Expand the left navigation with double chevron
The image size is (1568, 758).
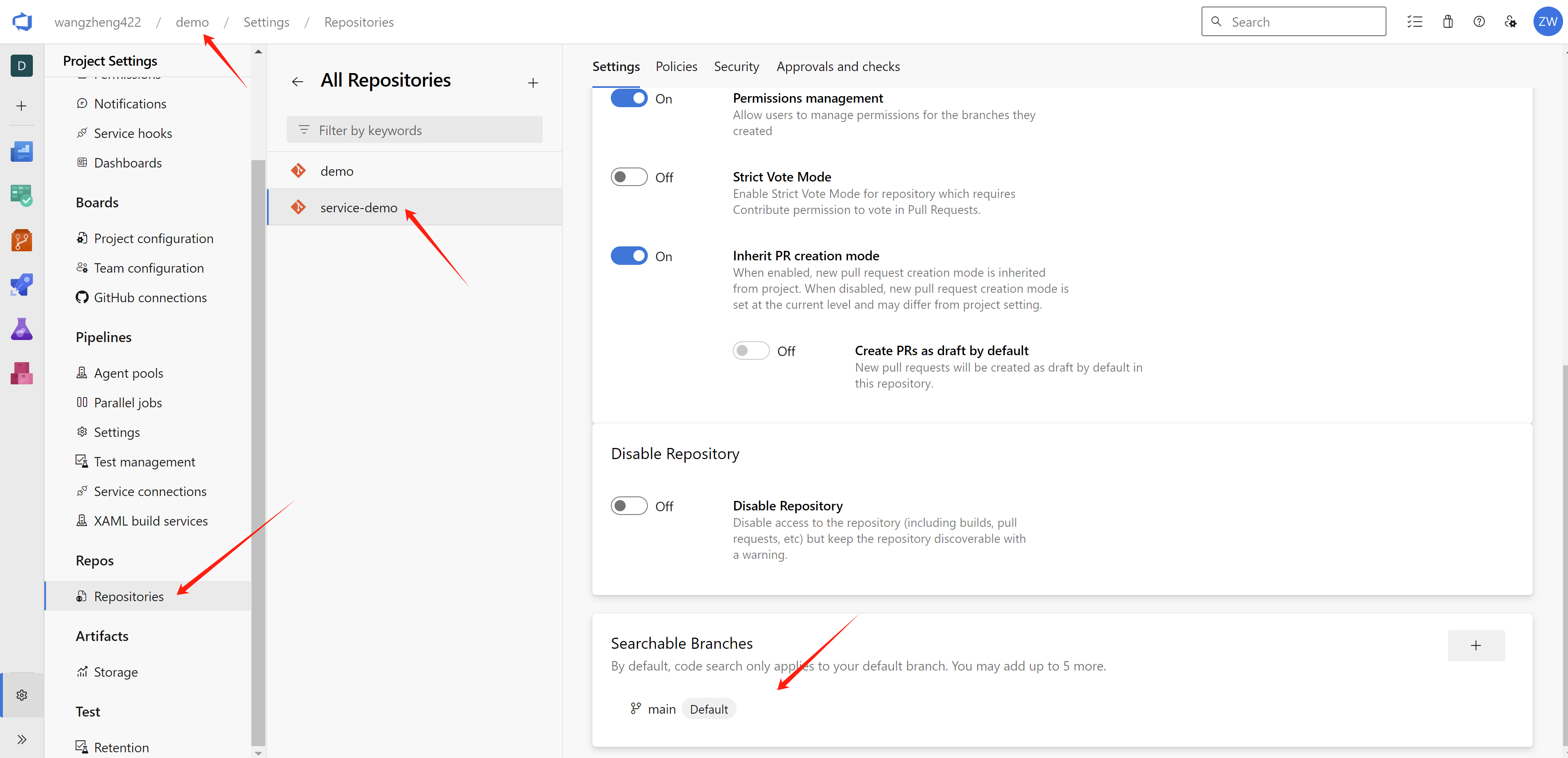(x=22, y=739)
